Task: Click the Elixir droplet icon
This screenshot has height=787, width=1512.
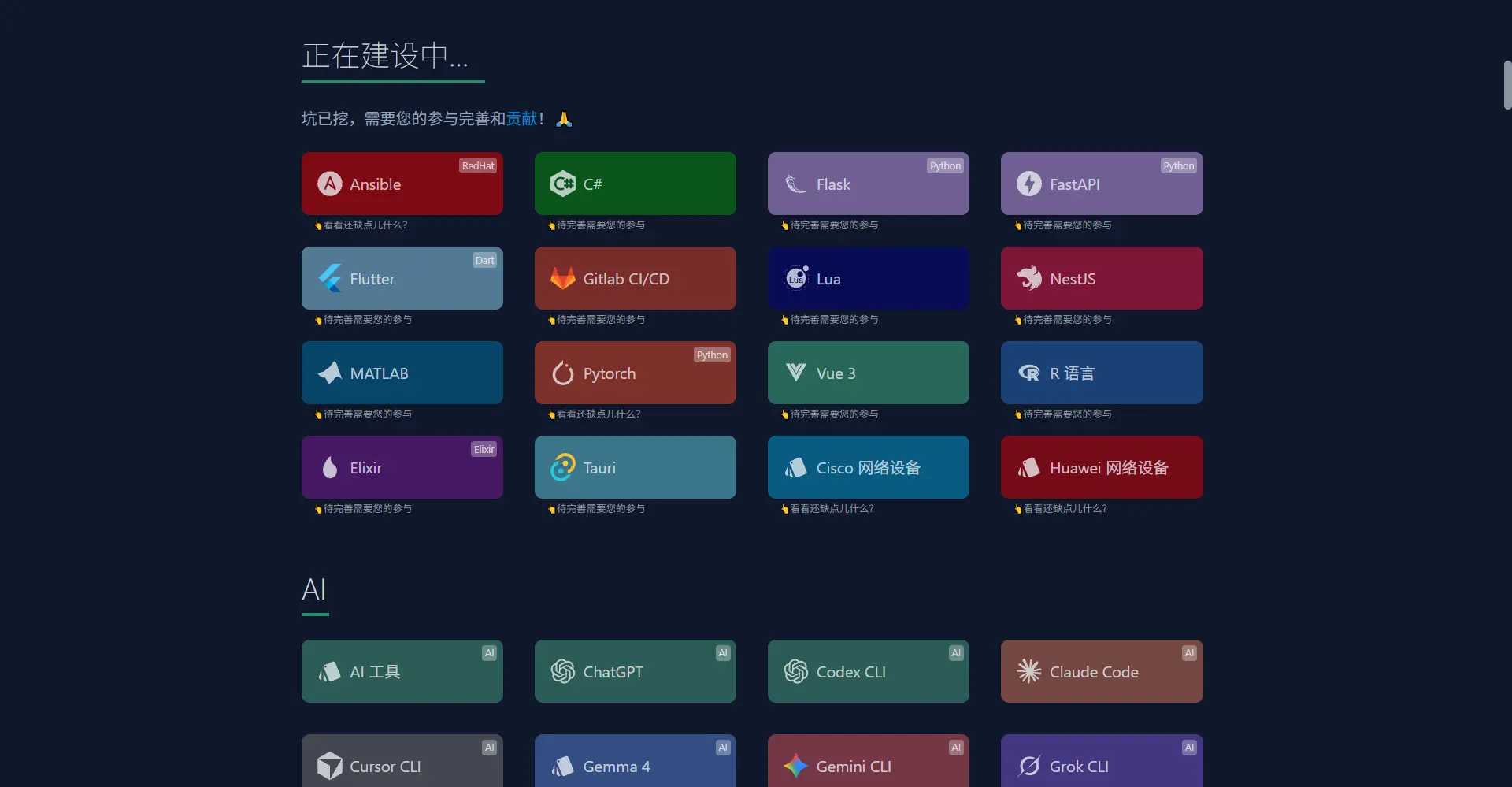Action: click(330, 467)
